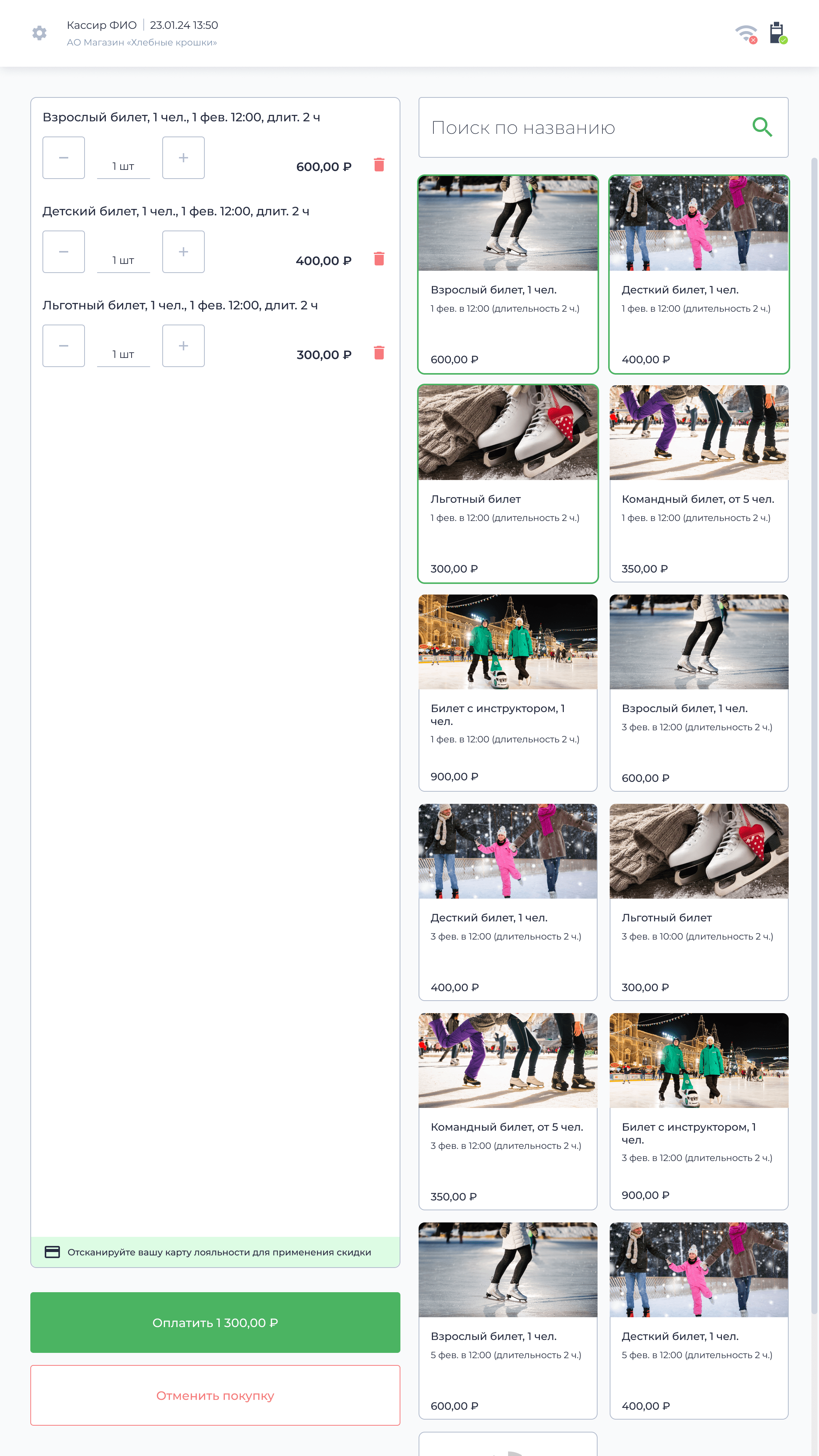Viewport: 819px width, 1456px height.
Task: Select Льготный билет 3 фев. в 10:00
Action: (x=698, y=902)
